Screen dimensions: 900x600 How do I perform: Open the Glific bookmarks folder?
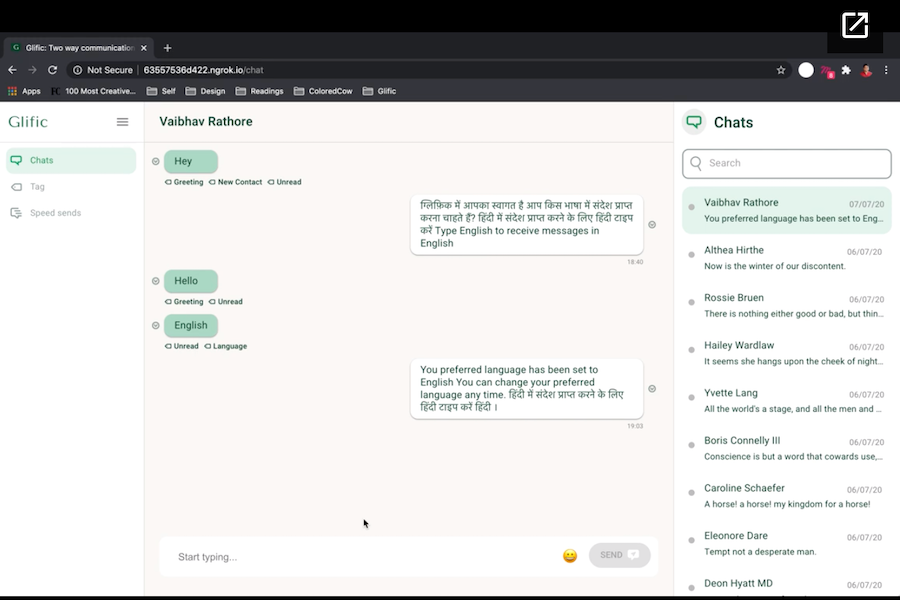click(379, 91)
